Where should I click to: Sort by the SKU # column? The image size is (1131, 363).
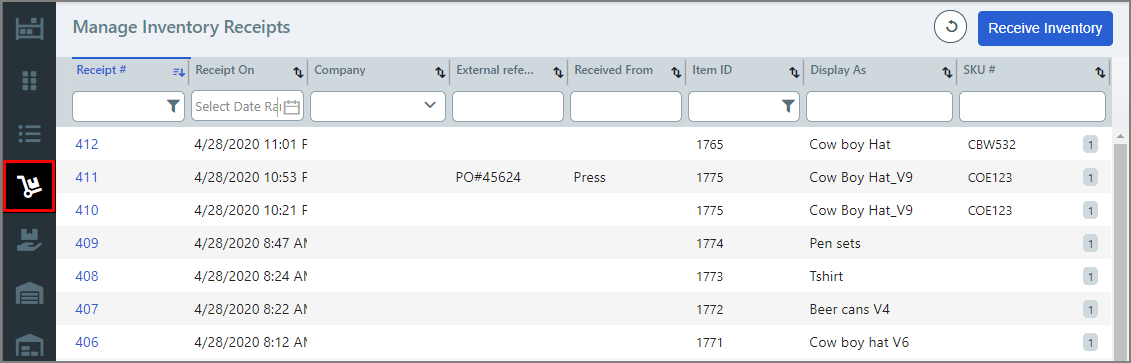pos(1100,71)
